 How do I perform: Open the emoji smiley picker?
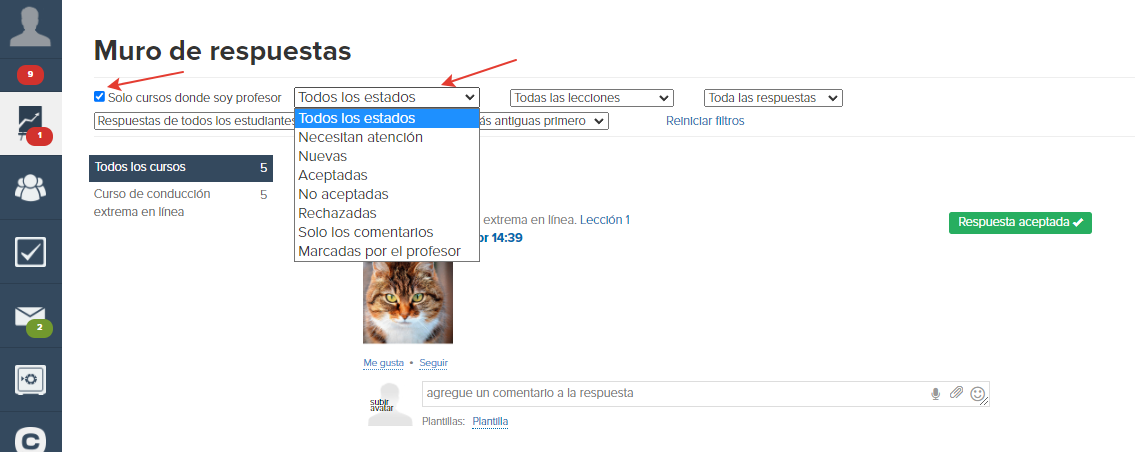(977, 394)
